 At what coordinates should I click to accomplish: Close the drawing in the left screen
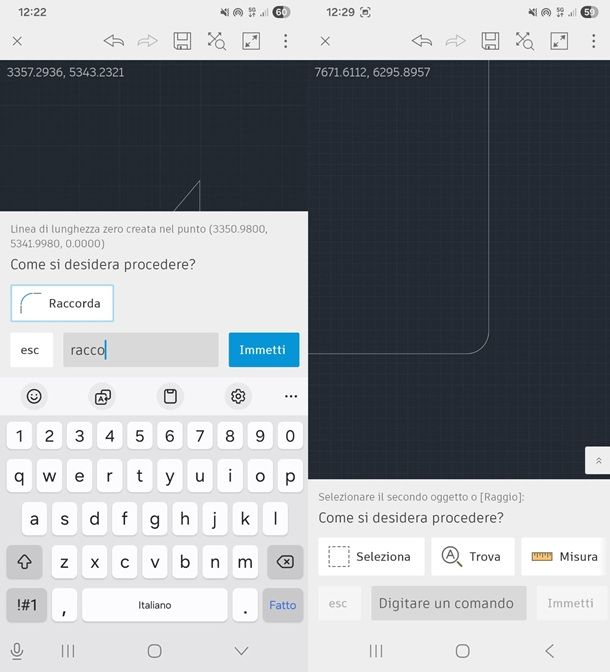(17, 41)
